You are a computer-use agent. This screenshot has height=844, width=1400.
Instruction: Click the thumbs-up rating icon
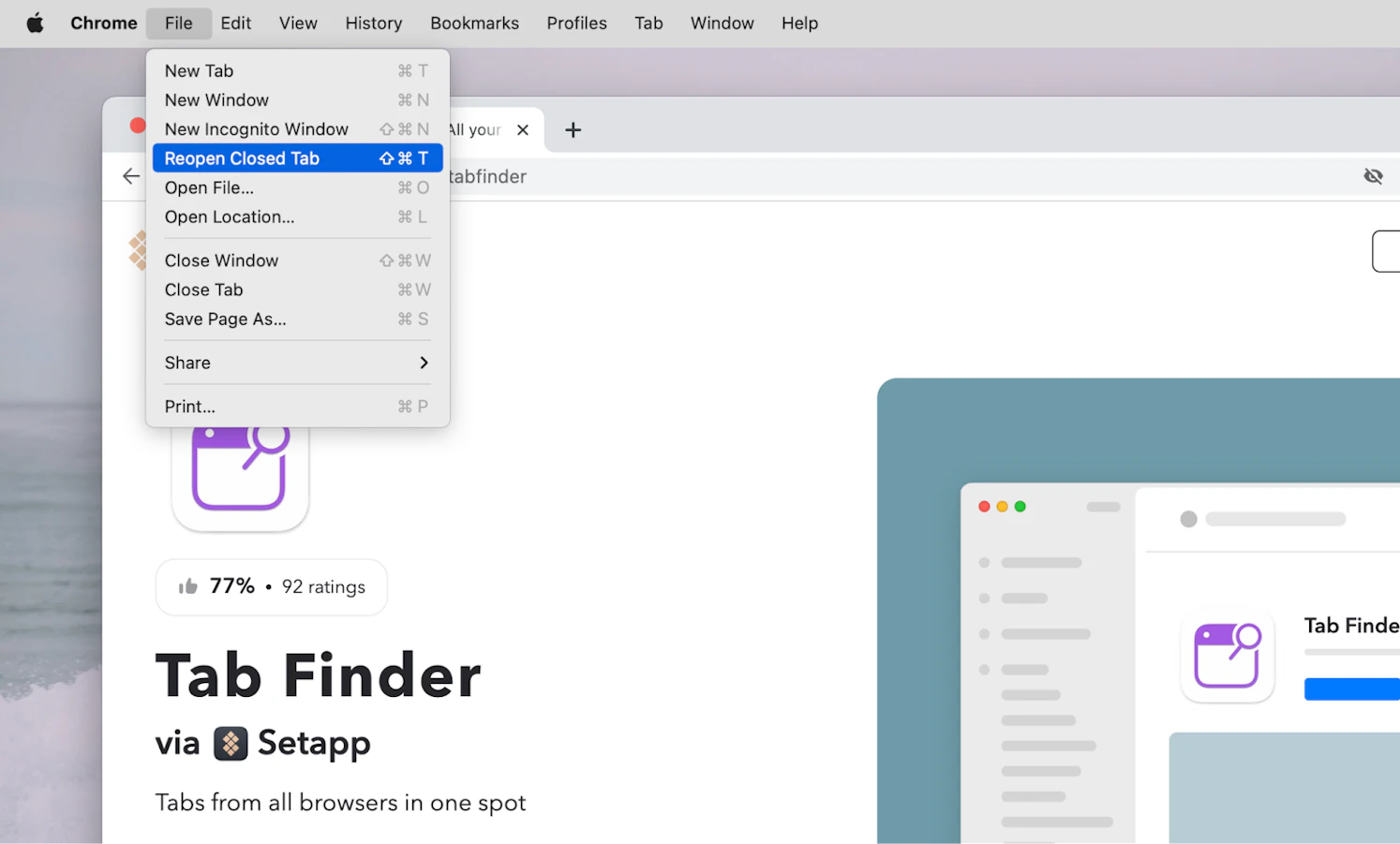coord(188,586)
